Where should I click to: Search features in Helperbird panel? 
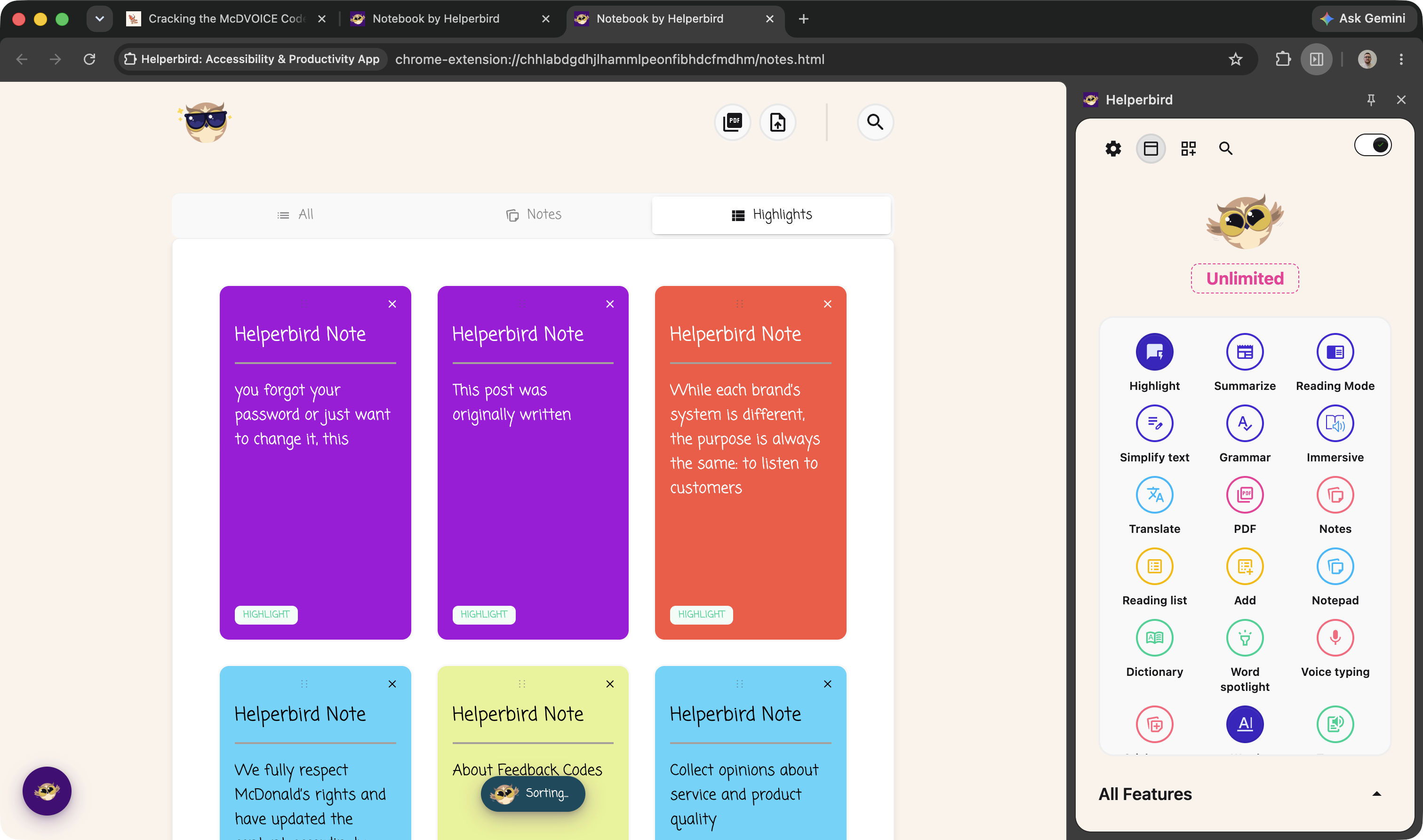pos(1225,149)
